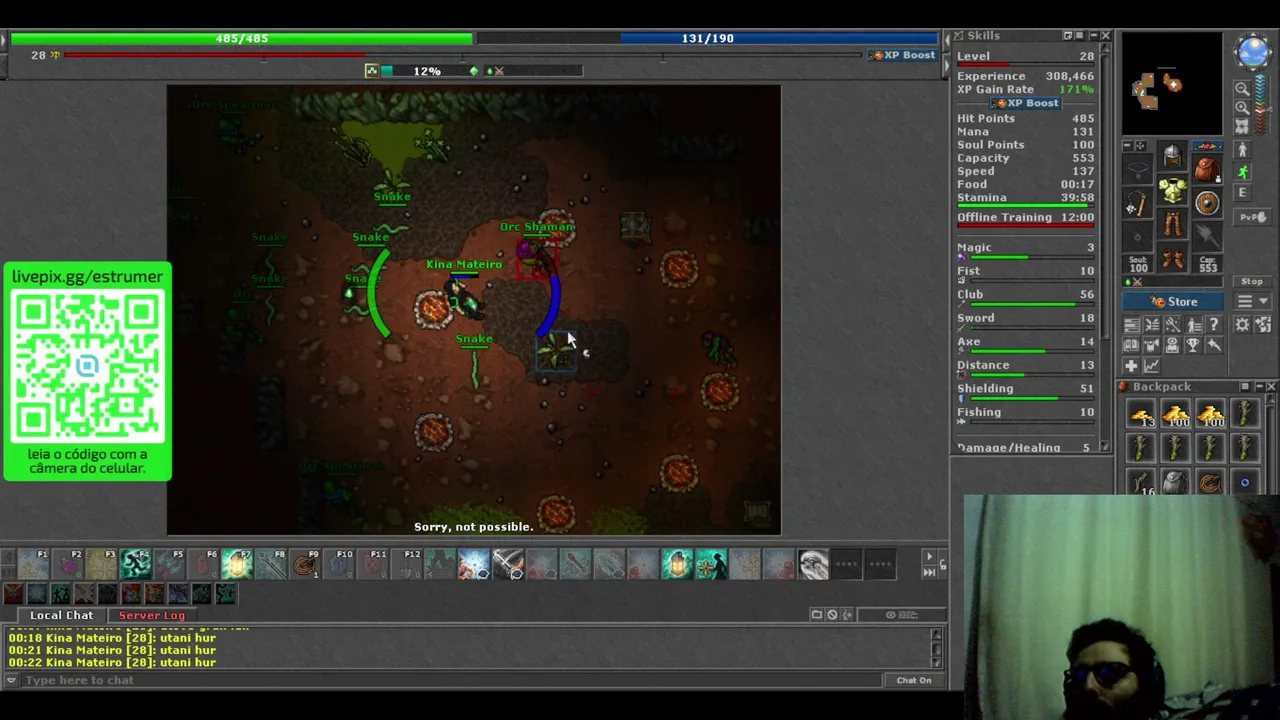Select the leg armor equipment slot
The height and width of the screenshot is (720, 1280).
(x=1172, y=225)
